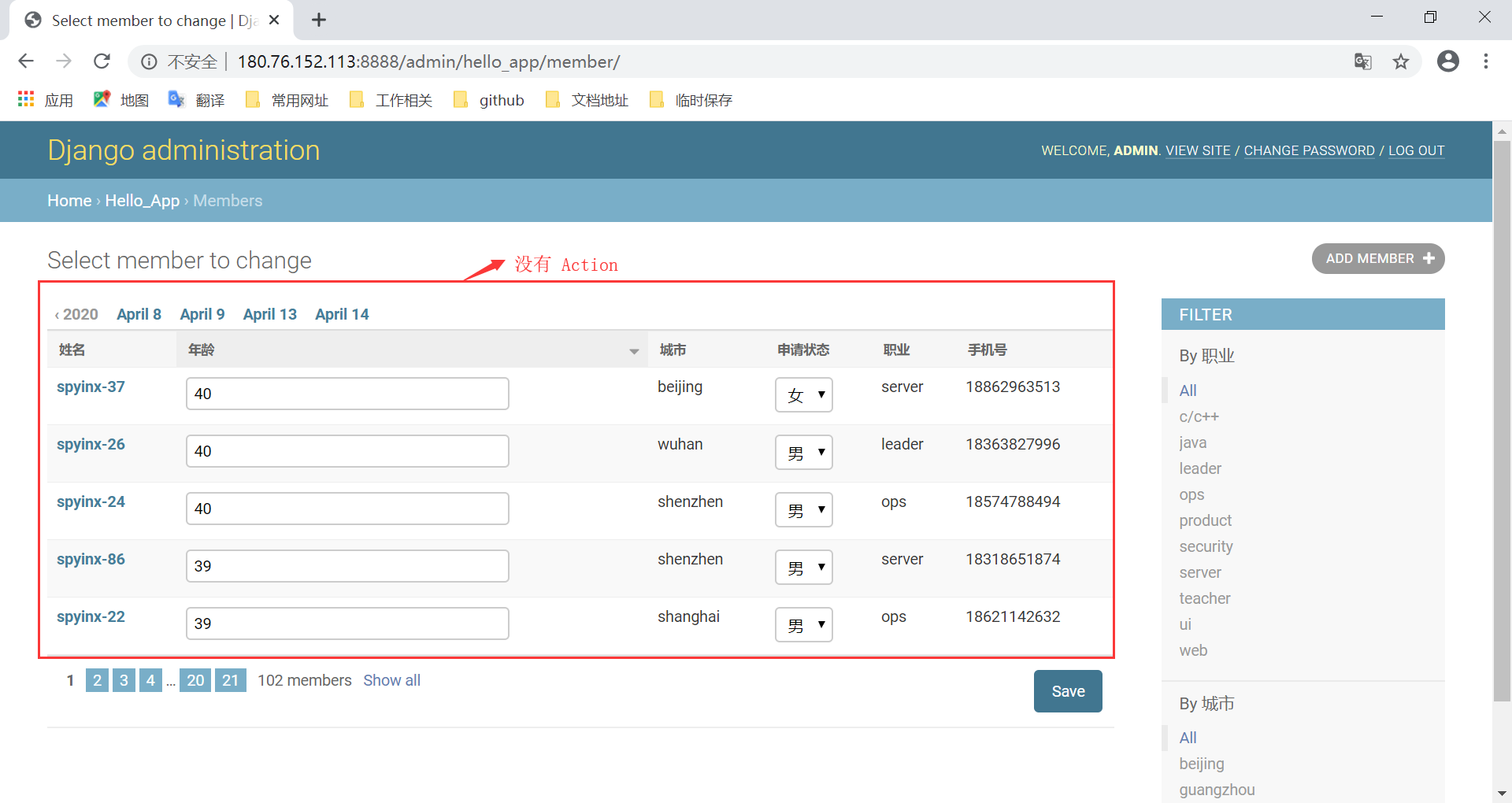The image size is (1512, 803).
Task: Open the 翻译 translate bookmark
Action: click(x=197, y=100)
